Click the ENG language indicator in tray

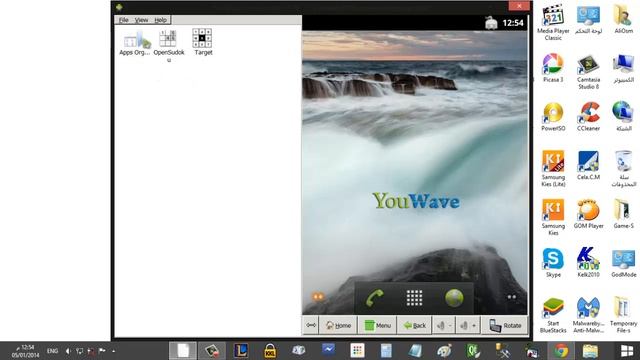click(x=52, y=351)
